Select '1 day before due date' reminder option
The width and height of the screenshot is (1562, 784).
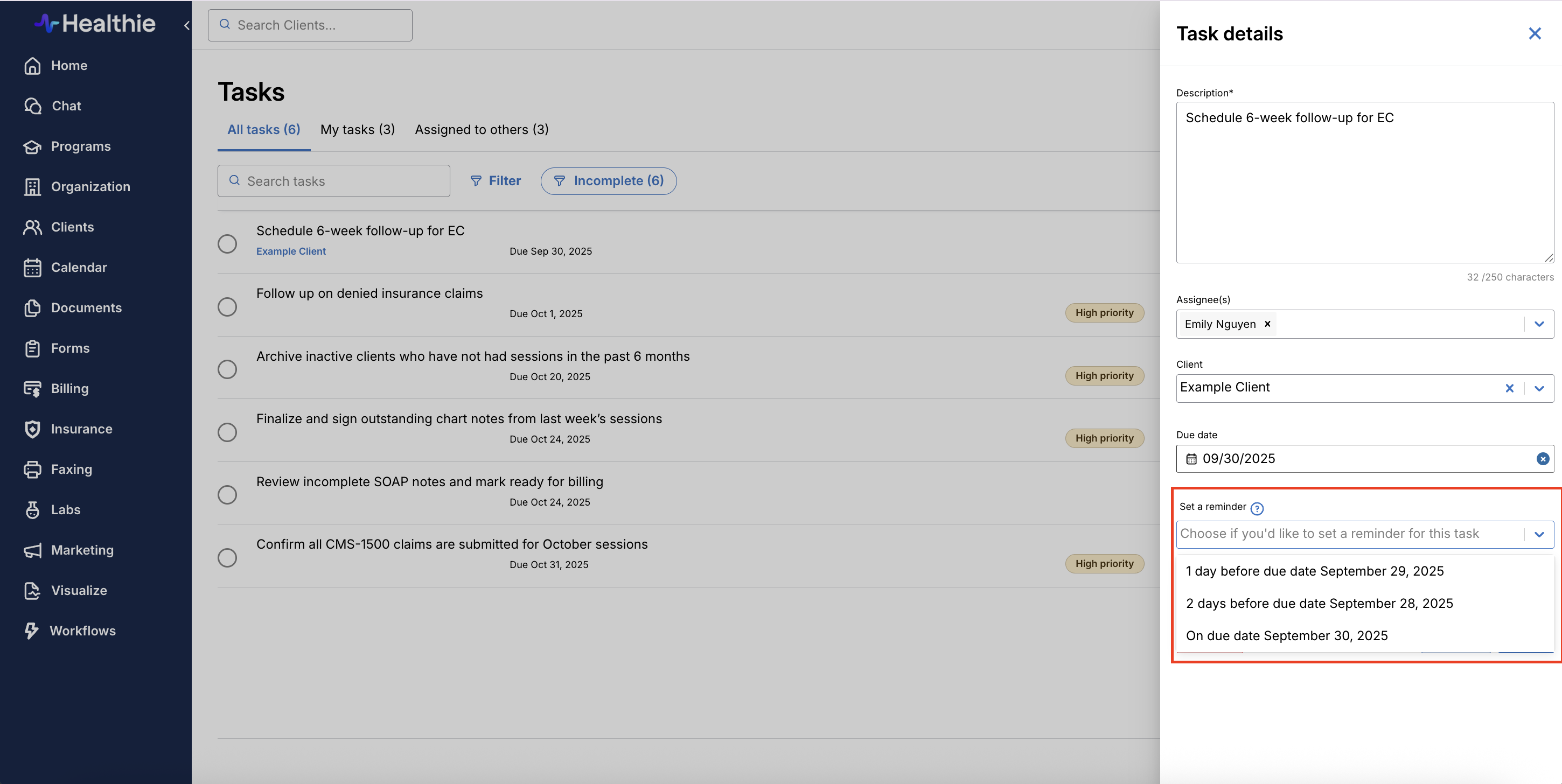click(1315, 571)
